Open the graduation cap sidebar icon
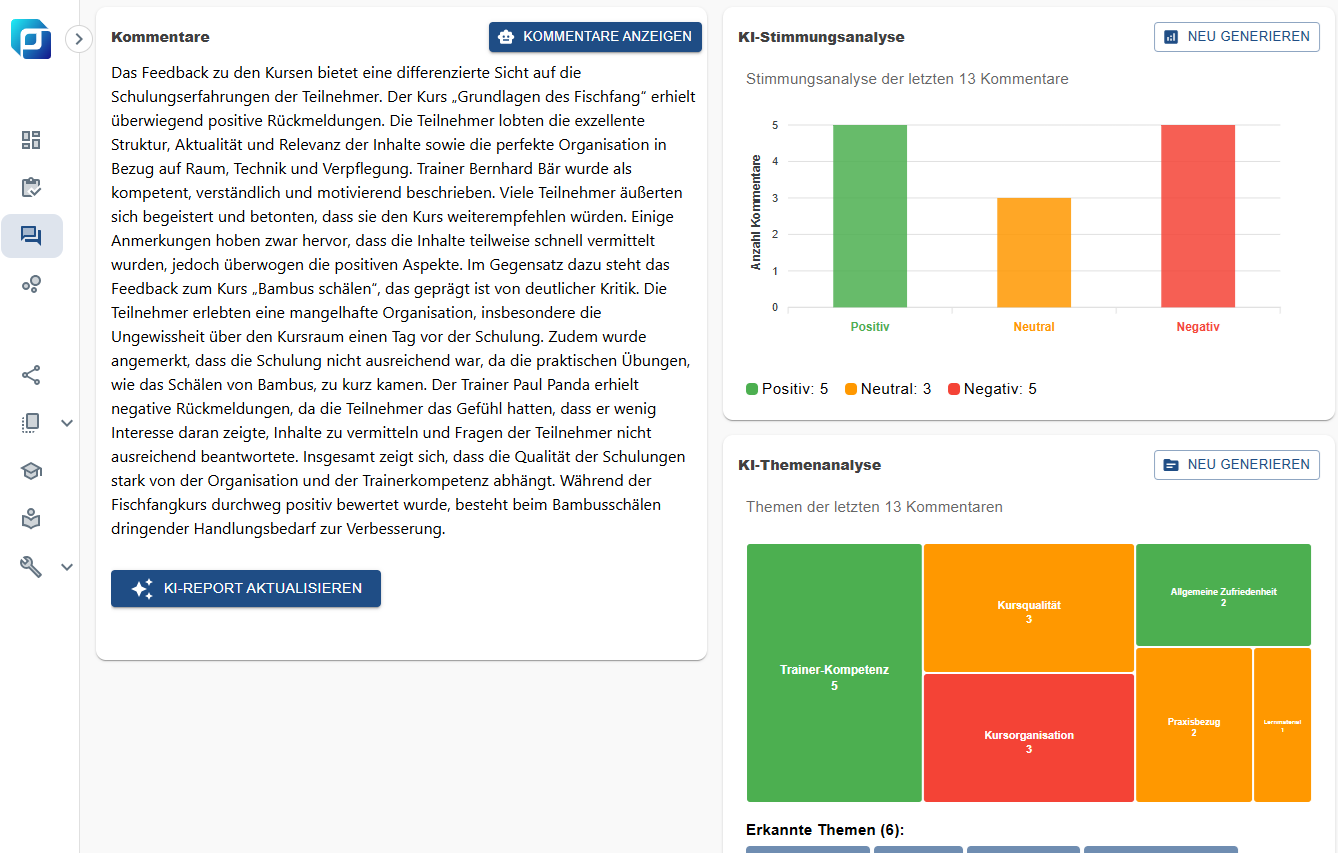Viewport: 1338px width, 853px height. tap(31, 471)
